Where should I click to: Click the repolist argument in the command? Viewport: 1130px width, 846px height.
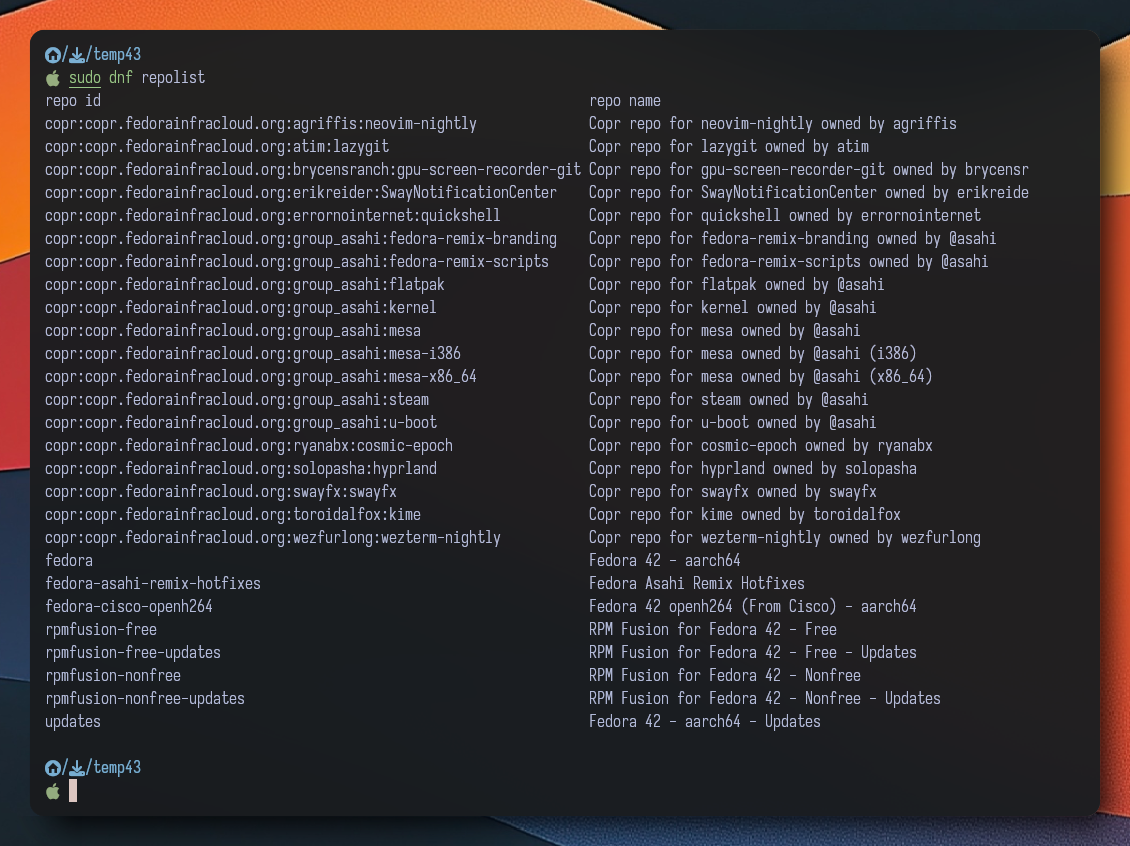point(173,78)
